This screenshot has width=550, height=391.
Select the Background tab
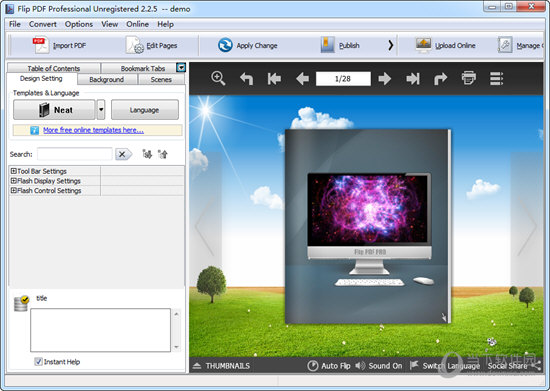pos(107,80)
